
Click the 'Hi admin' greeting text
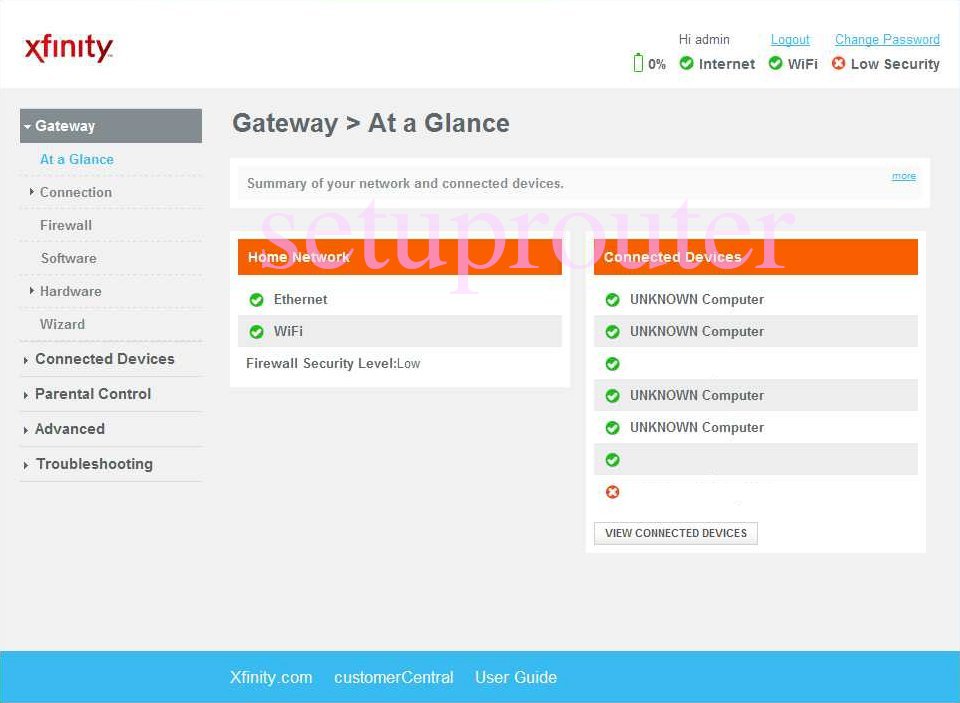click(704, 40)
